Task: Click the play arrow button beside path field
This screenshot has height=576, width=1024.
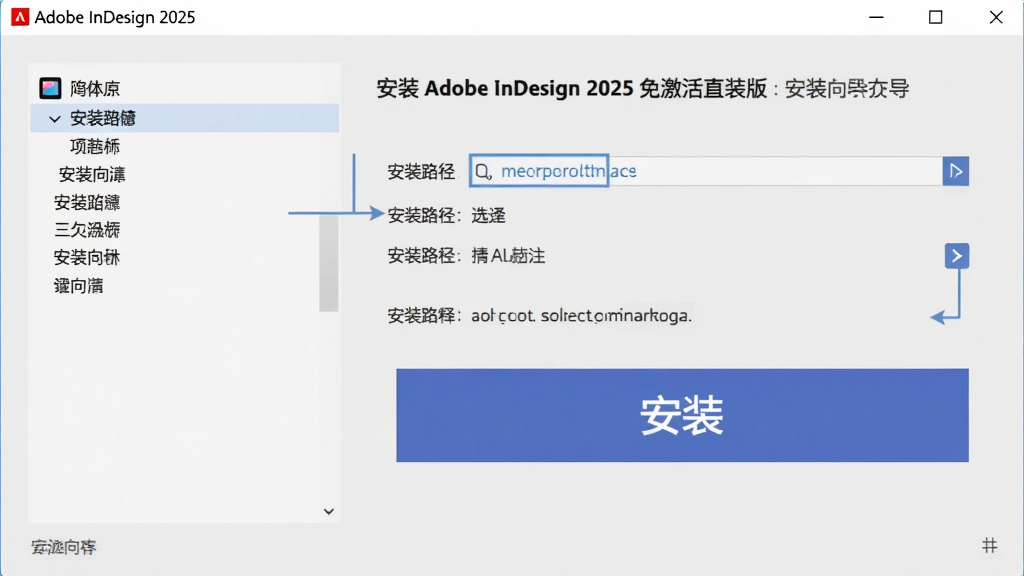Action: click(x=955, y=171)
